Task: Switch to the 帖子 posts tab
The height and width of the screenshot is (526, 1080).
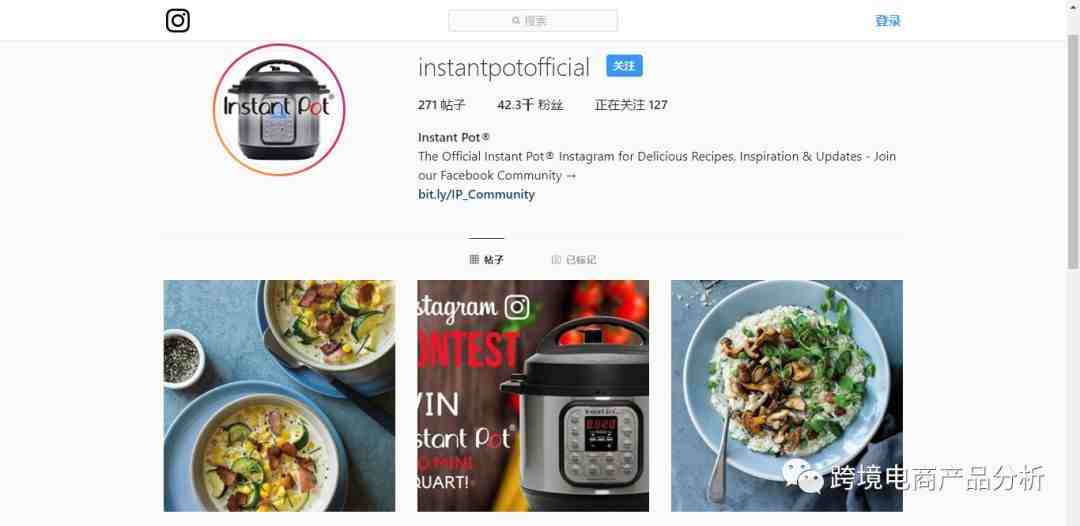Action: (x=487, y=260)
